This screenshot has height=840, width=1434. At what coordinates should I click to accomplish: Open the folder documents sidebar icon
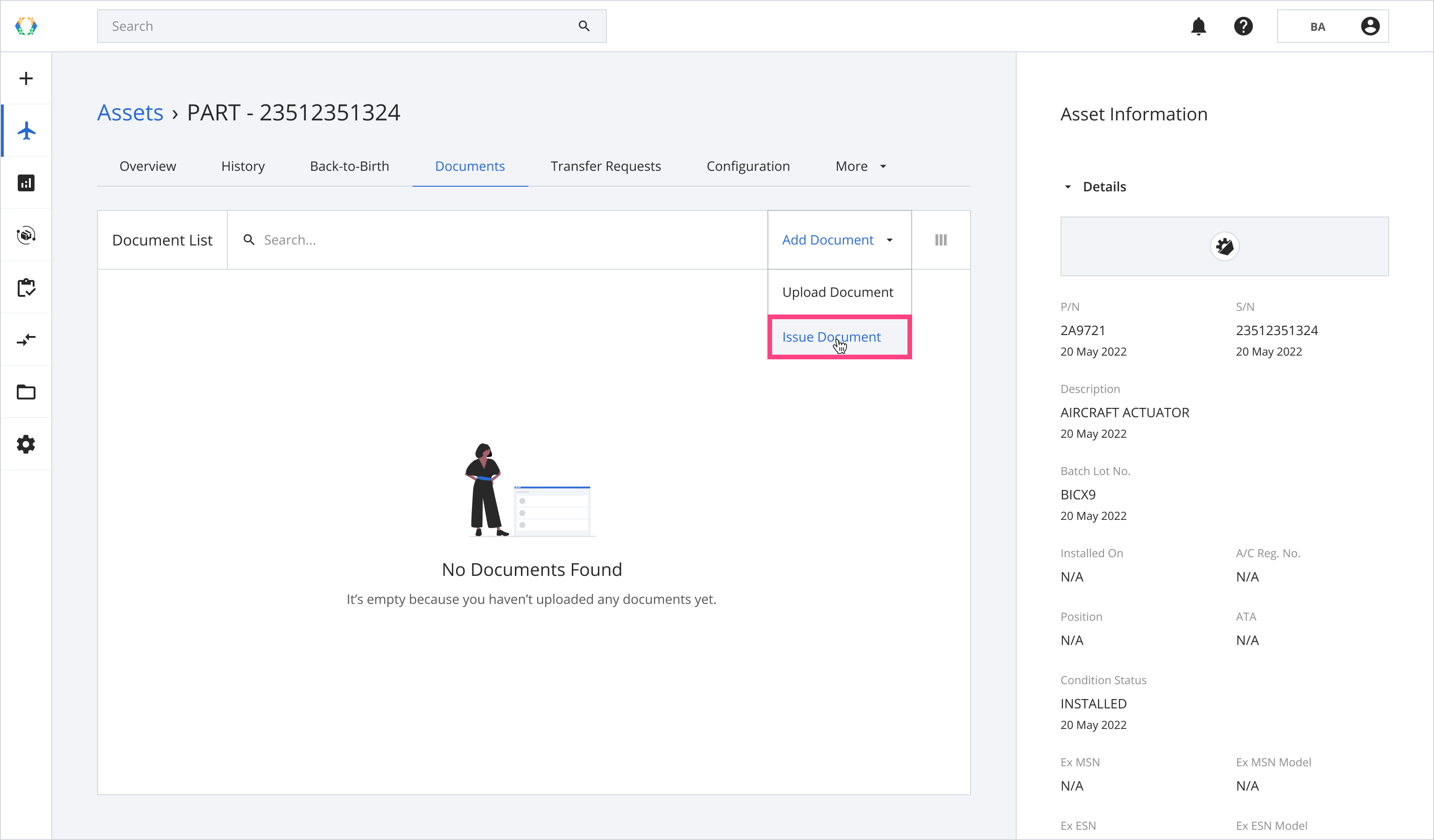pos(26,392)
